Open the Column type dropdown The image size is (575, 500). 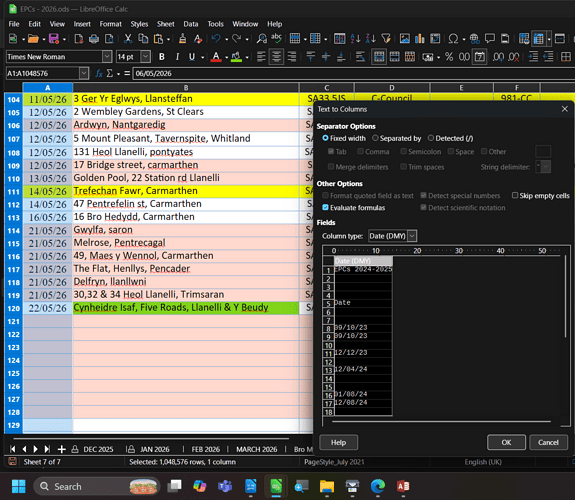pyautogui.click(x=392, y=236)
